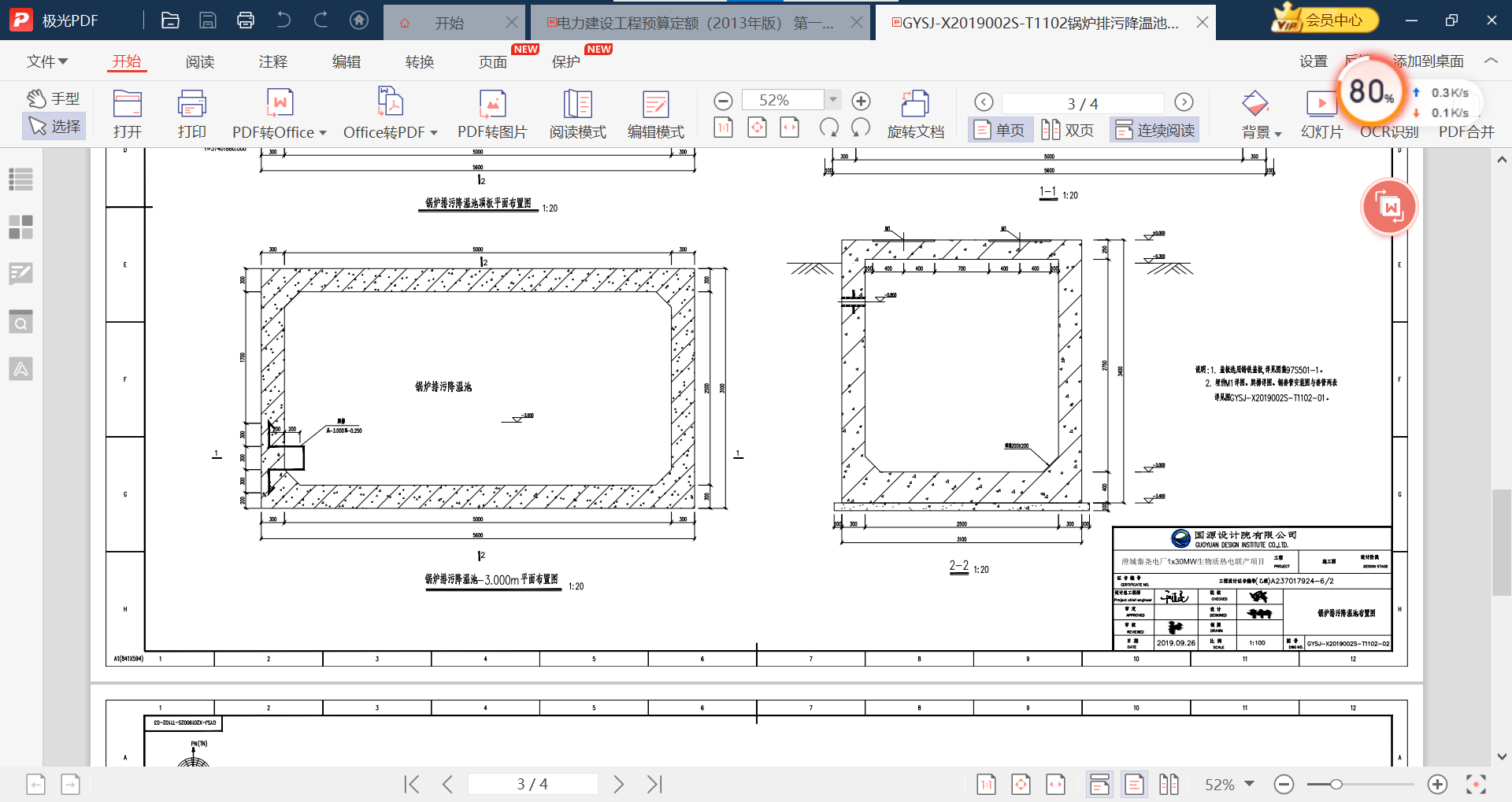Switch to the 注释 ribbon tab
Image resolution: width=1512 pixels, height=802 pixels.
[273, 61]
